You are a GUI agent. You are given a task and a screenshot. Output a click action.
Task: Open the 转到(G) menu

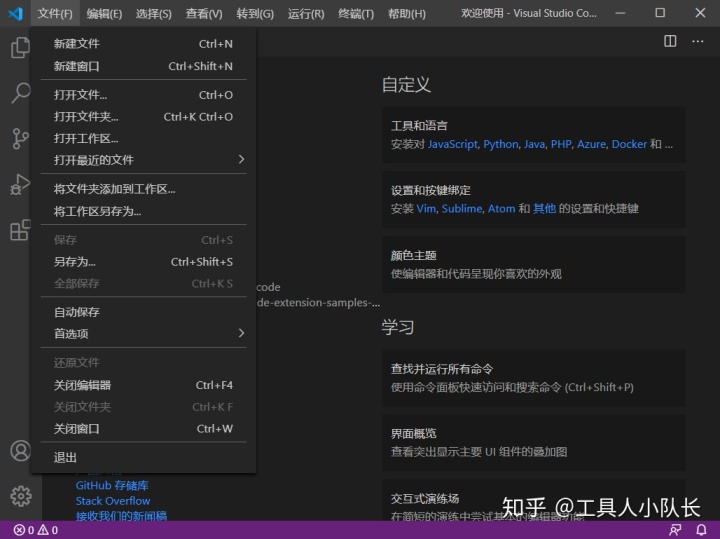point(255,14)
